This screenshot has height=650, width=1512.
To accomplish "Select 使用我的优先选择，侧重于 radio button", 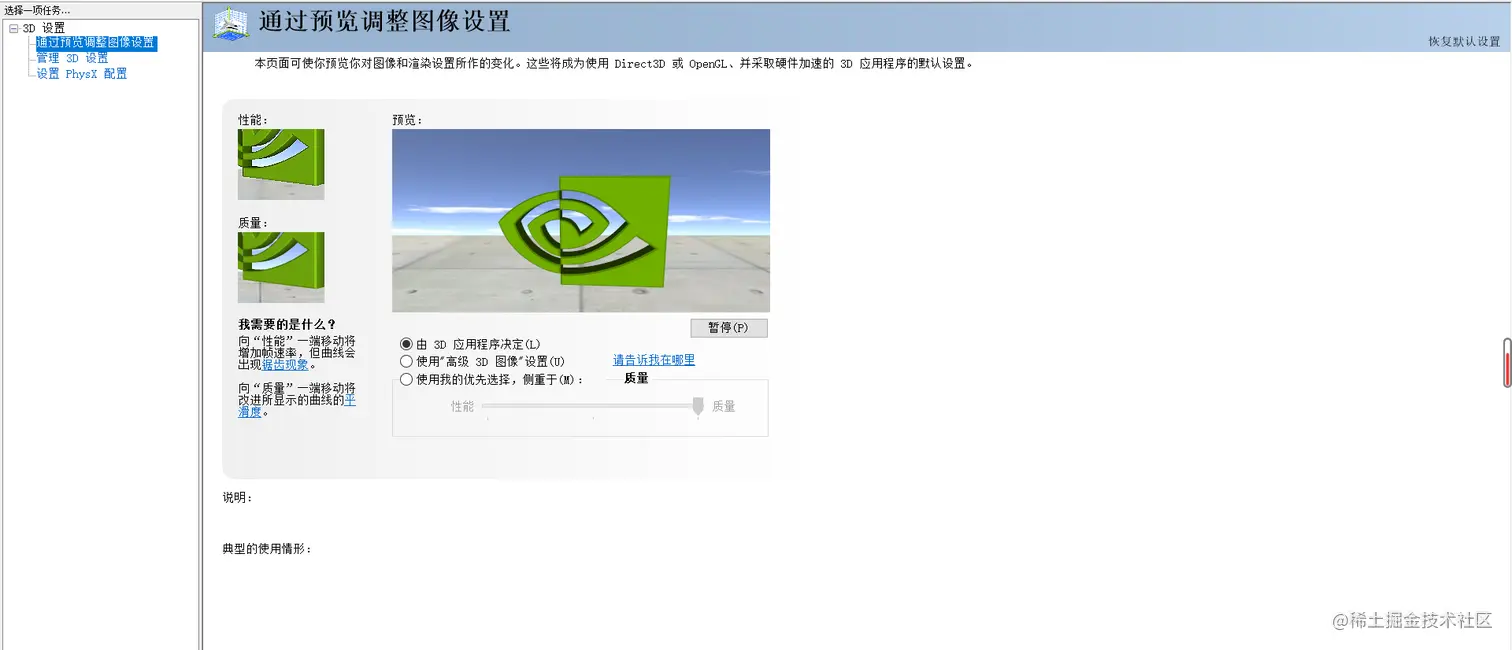I will (406, 379).
